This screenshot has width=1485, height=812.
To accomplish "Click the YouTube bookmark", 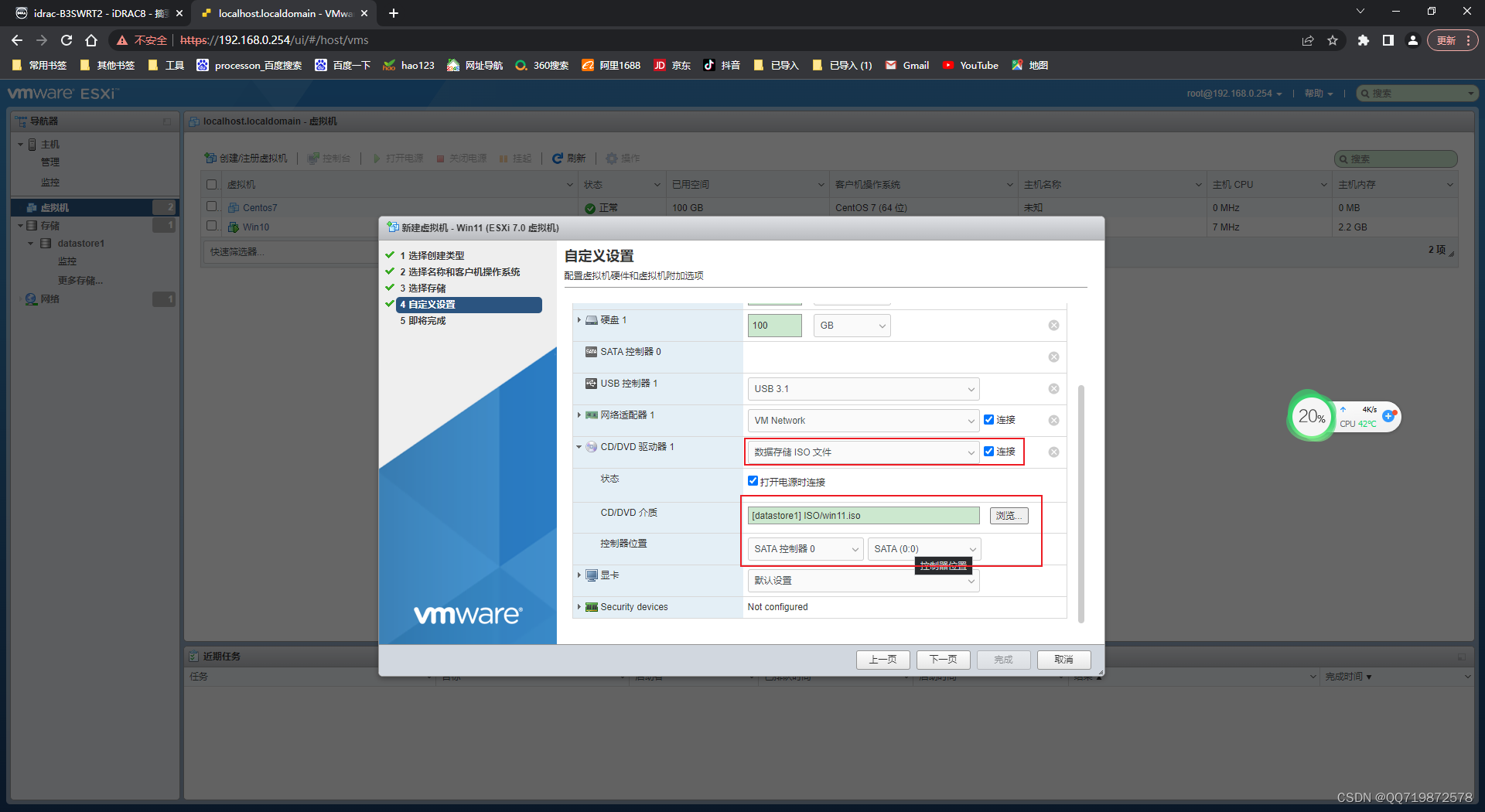I will click(971, 66).
